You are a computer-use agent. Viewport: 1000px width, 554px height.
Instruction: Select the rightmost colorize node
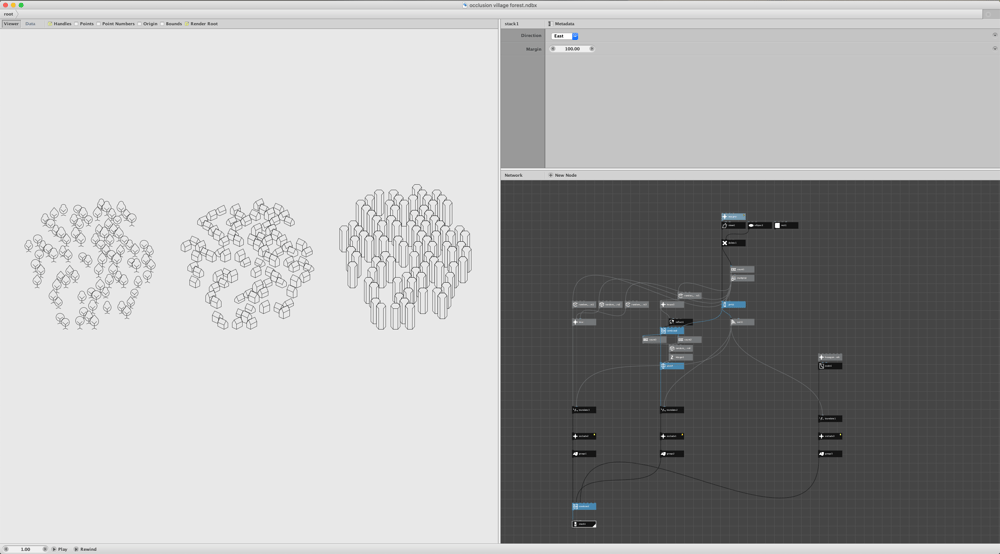coord(830,436)
